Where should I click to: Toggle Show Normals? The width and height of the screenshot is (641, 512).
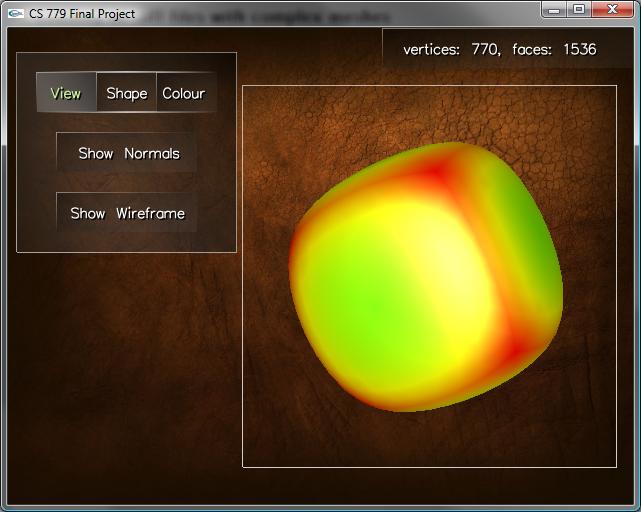click(x=127, y=153)
